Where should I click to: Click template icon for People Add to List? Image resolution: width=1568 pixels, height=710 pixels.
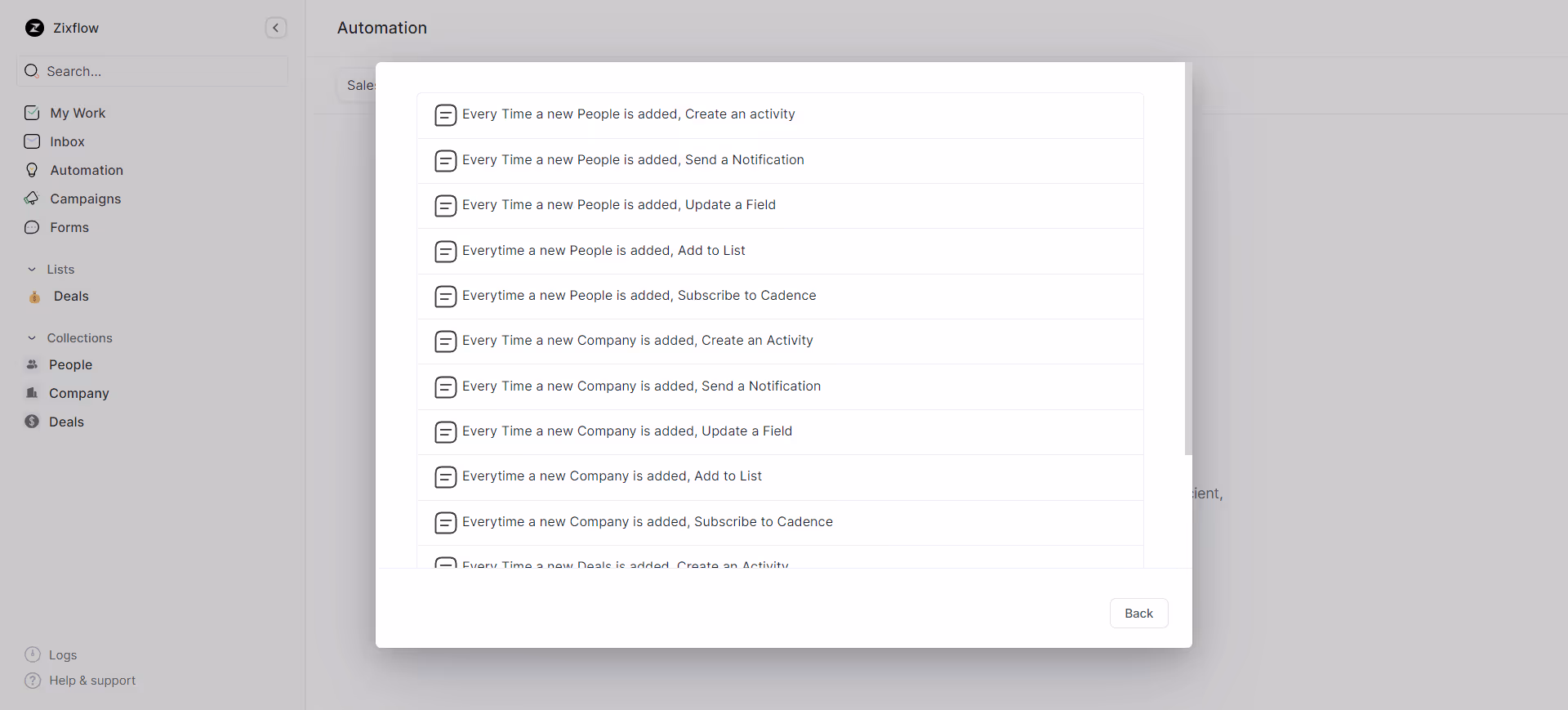445,252
